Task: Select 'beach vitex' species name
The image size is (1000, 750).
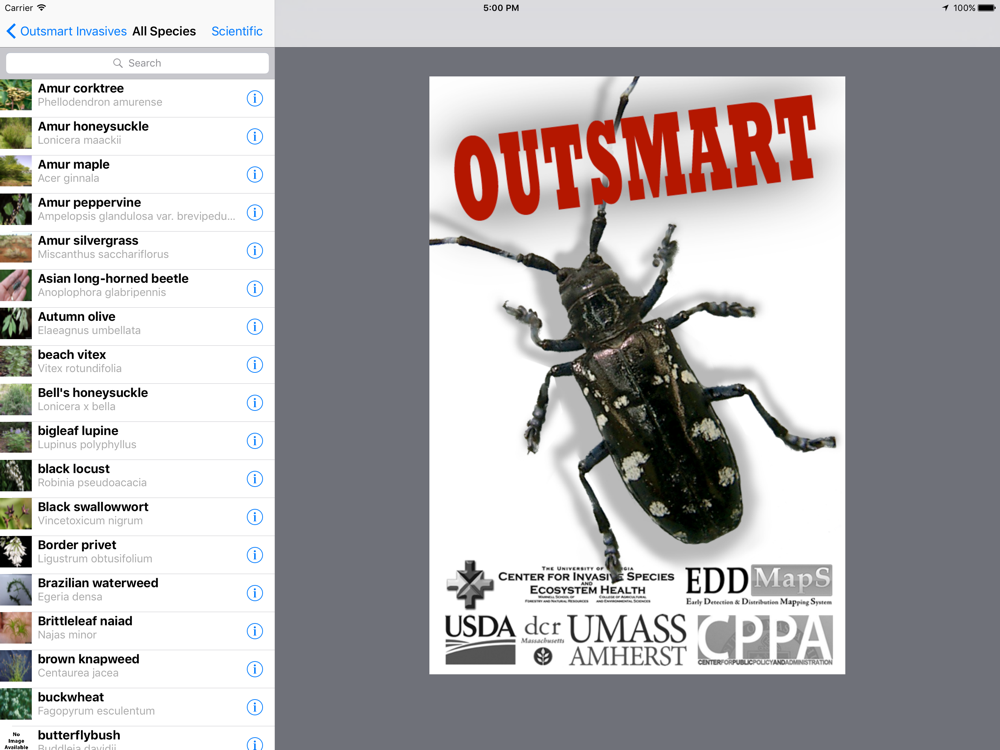Action: [x=71, y=355]
